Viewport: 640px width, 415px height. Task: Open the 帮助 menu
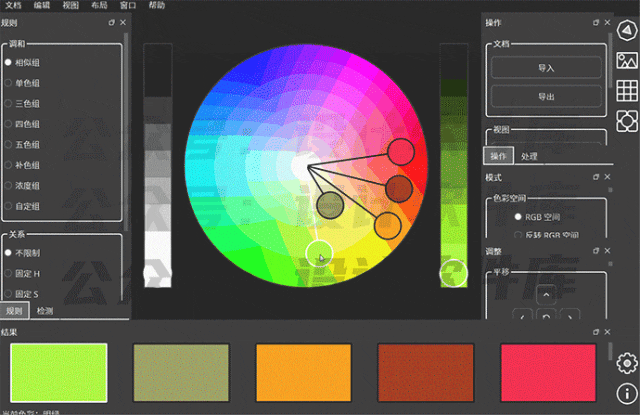coord(157,5)
